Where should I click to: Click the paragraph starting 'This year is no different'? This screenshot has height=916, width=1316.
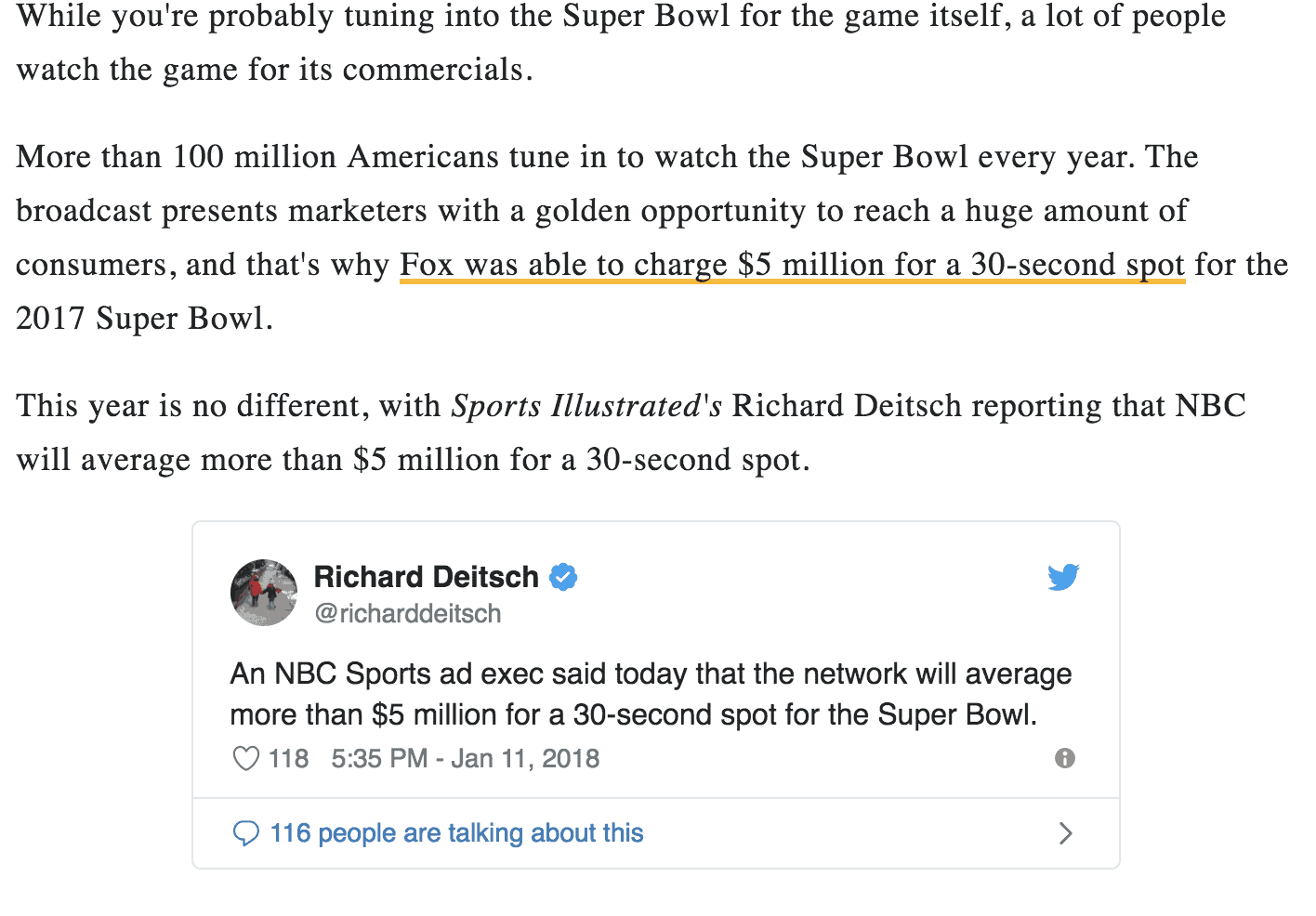click(x=631, y=433)
